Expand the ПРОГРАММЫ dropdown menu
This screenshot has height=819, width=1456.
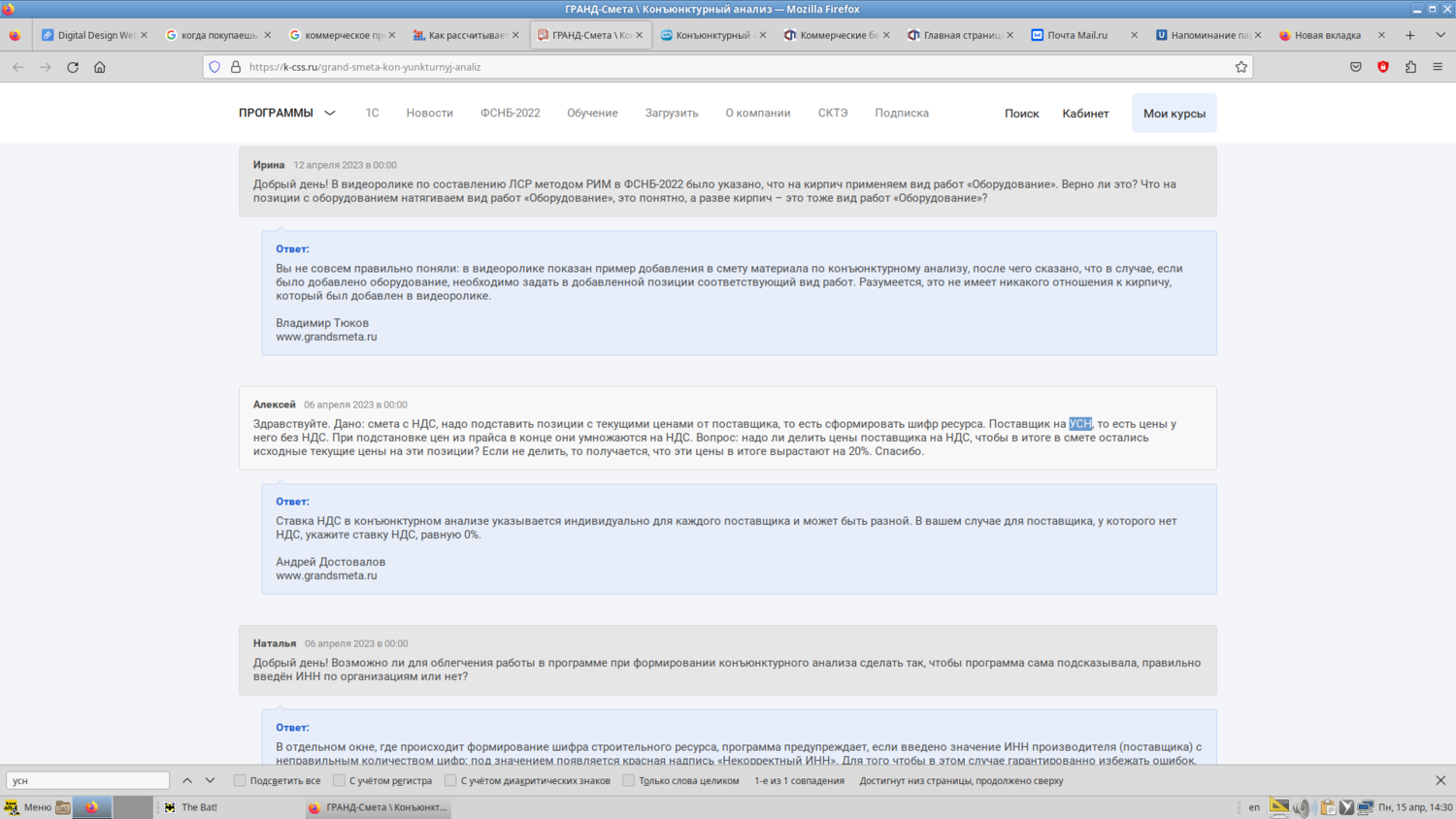287,114
